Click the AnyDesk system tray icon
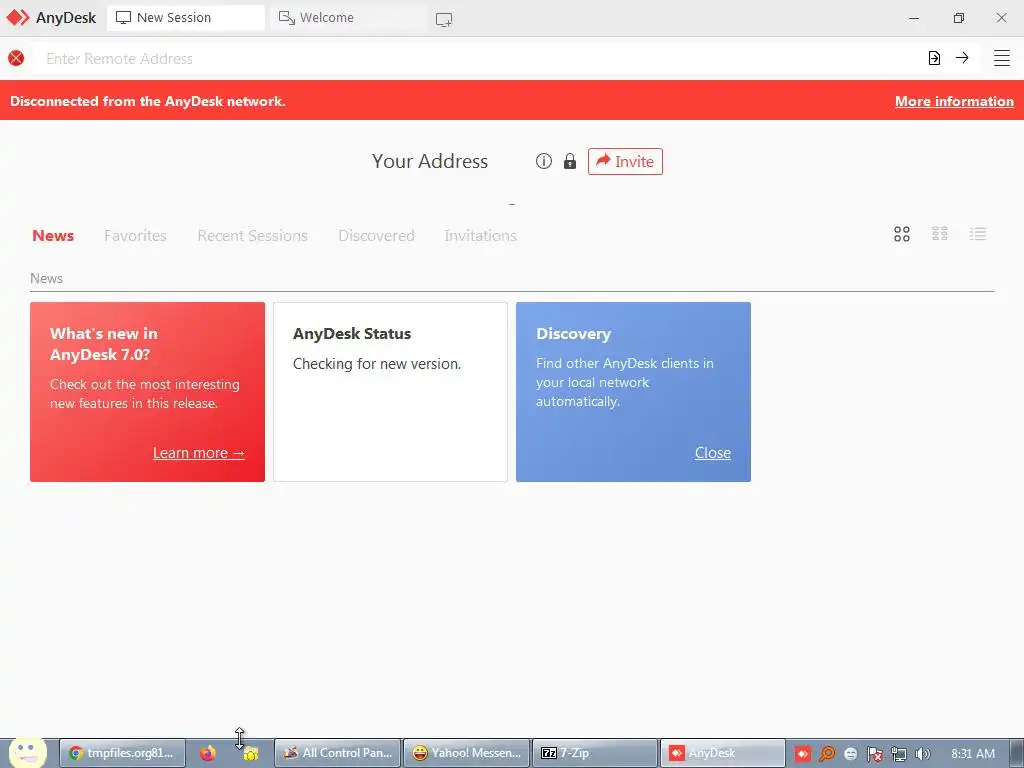 point(803,754)
